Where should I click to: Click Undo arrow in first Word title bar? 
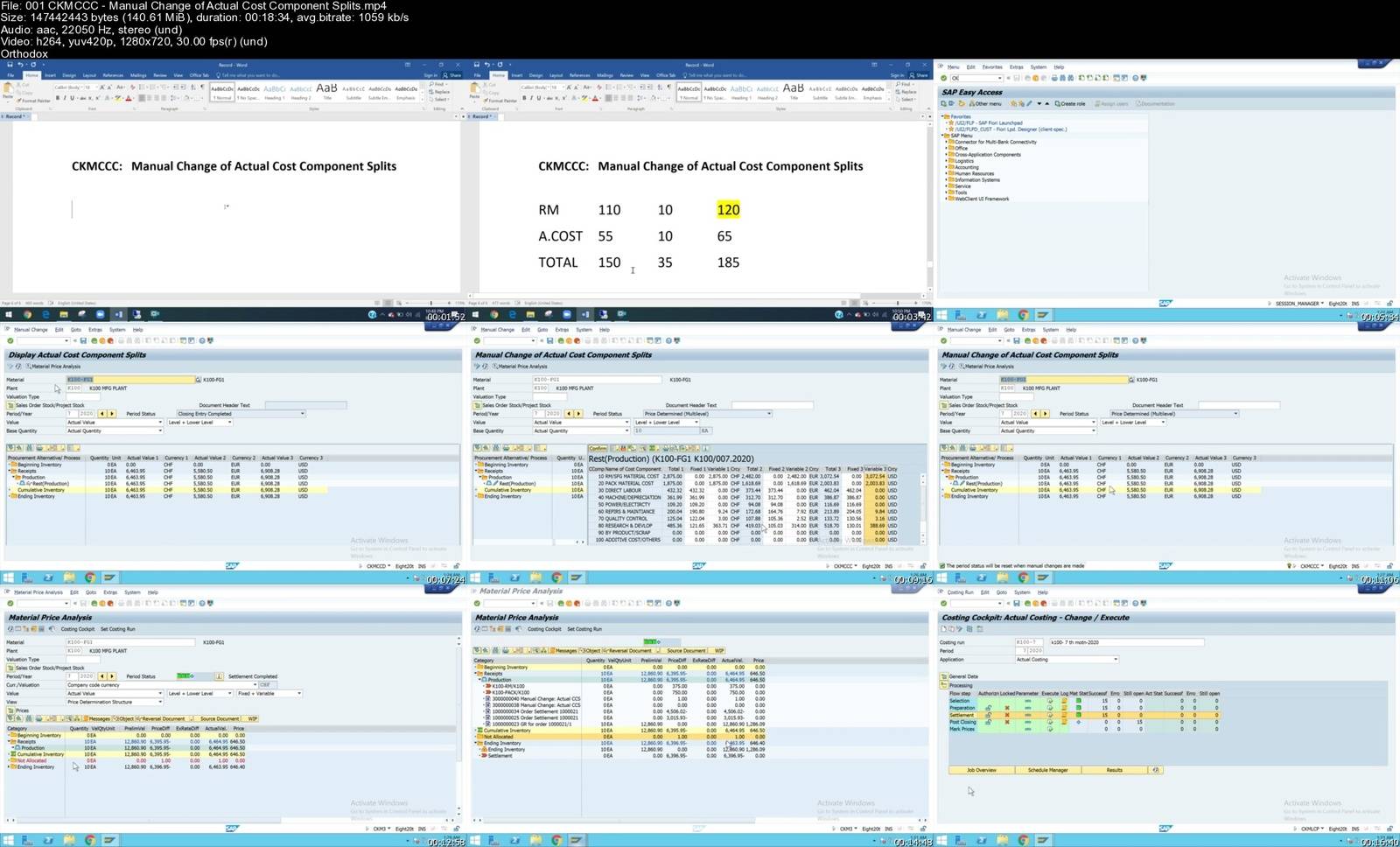[20, 65]
